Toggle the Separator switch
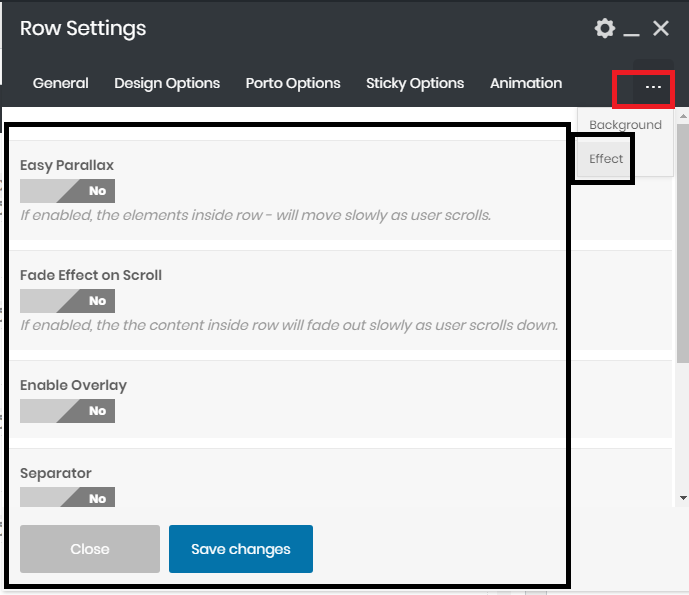This screenshot has width=689, height=595. click(67, 497)
